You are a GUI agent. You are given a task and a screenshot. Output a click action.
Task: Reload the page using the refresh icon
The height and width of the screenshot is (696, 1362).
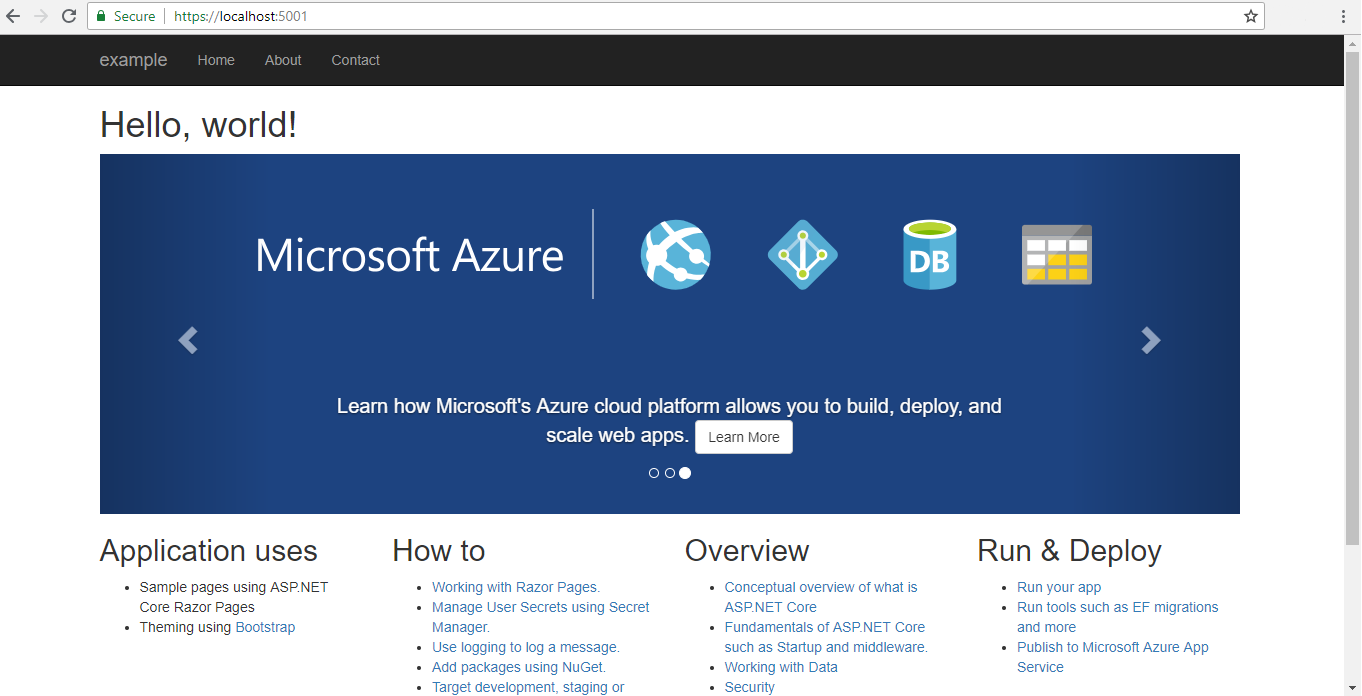[68, 16]
